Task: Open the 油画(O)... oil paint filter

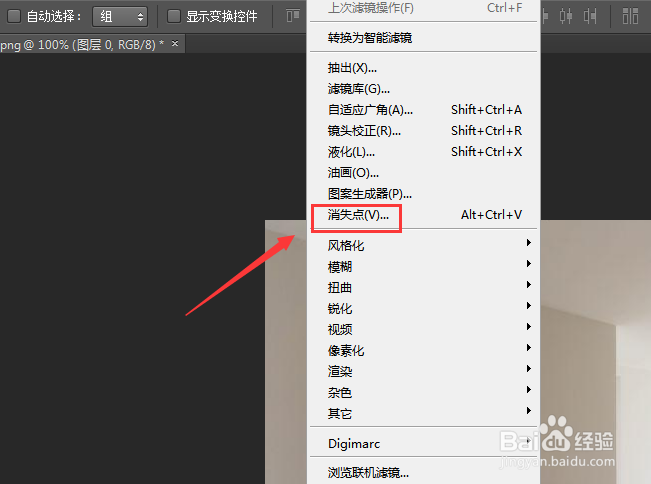Action: point(423,173)
